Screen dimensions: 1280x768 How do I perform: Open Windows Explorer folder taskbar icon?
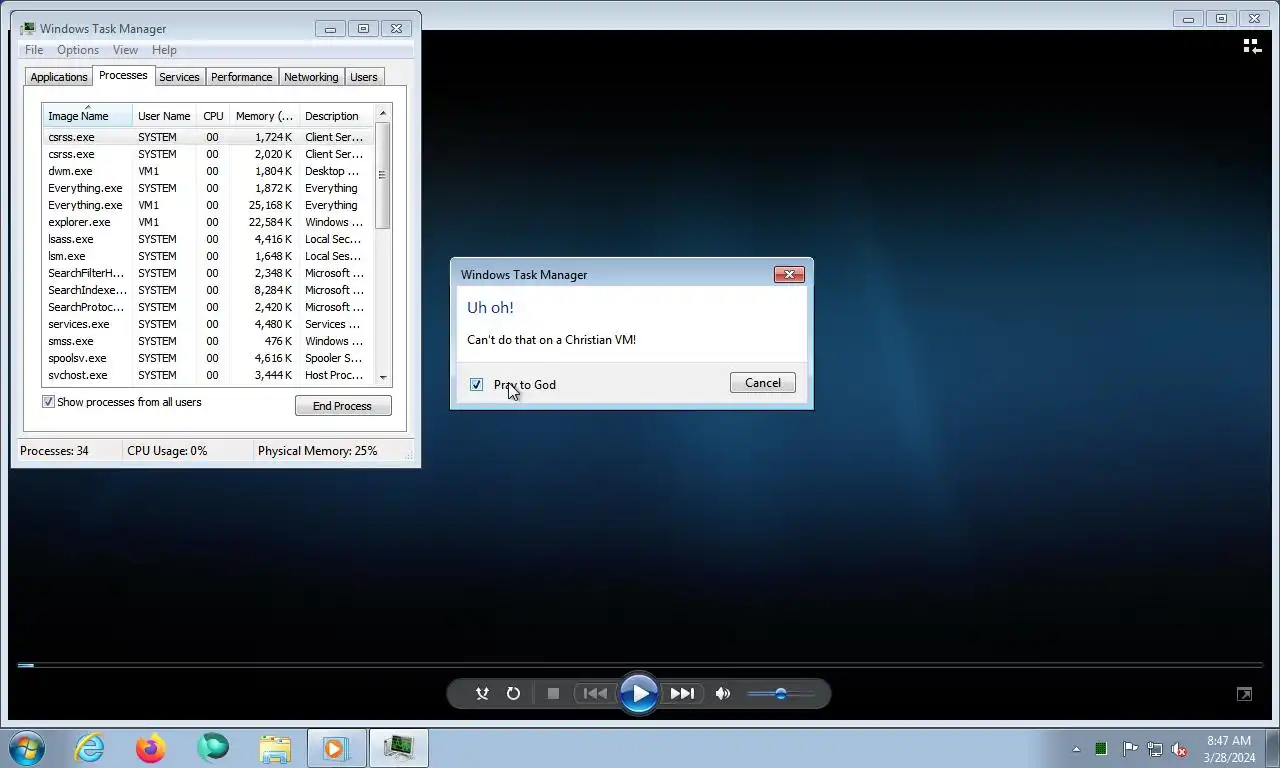pyautogui.click(x=275, y=747)
